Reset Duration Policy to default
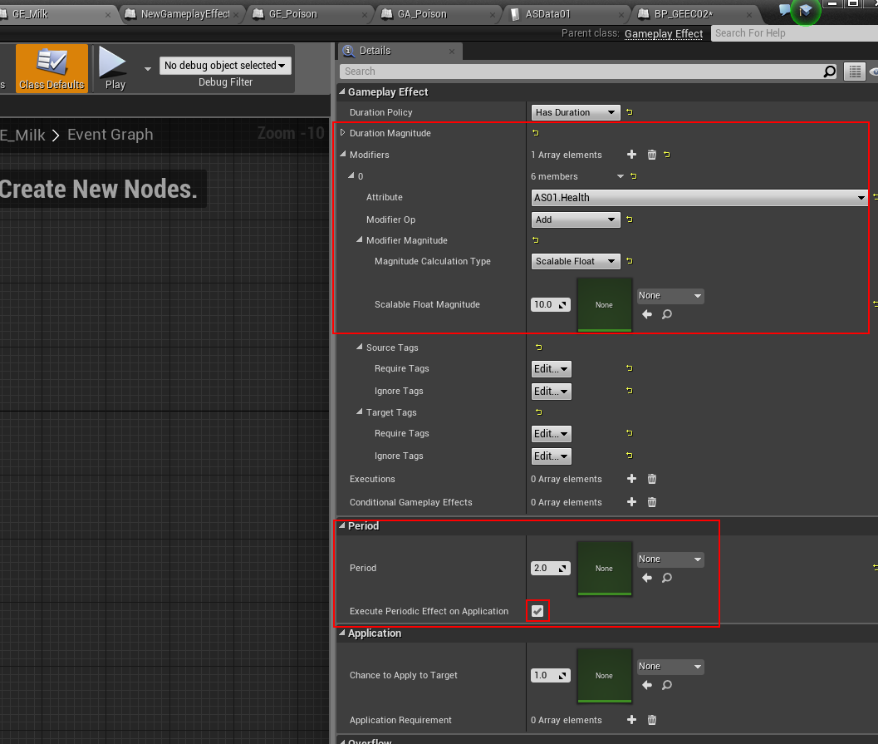The width and height of the screenshot is (879, 744). (x=629, y=113)
